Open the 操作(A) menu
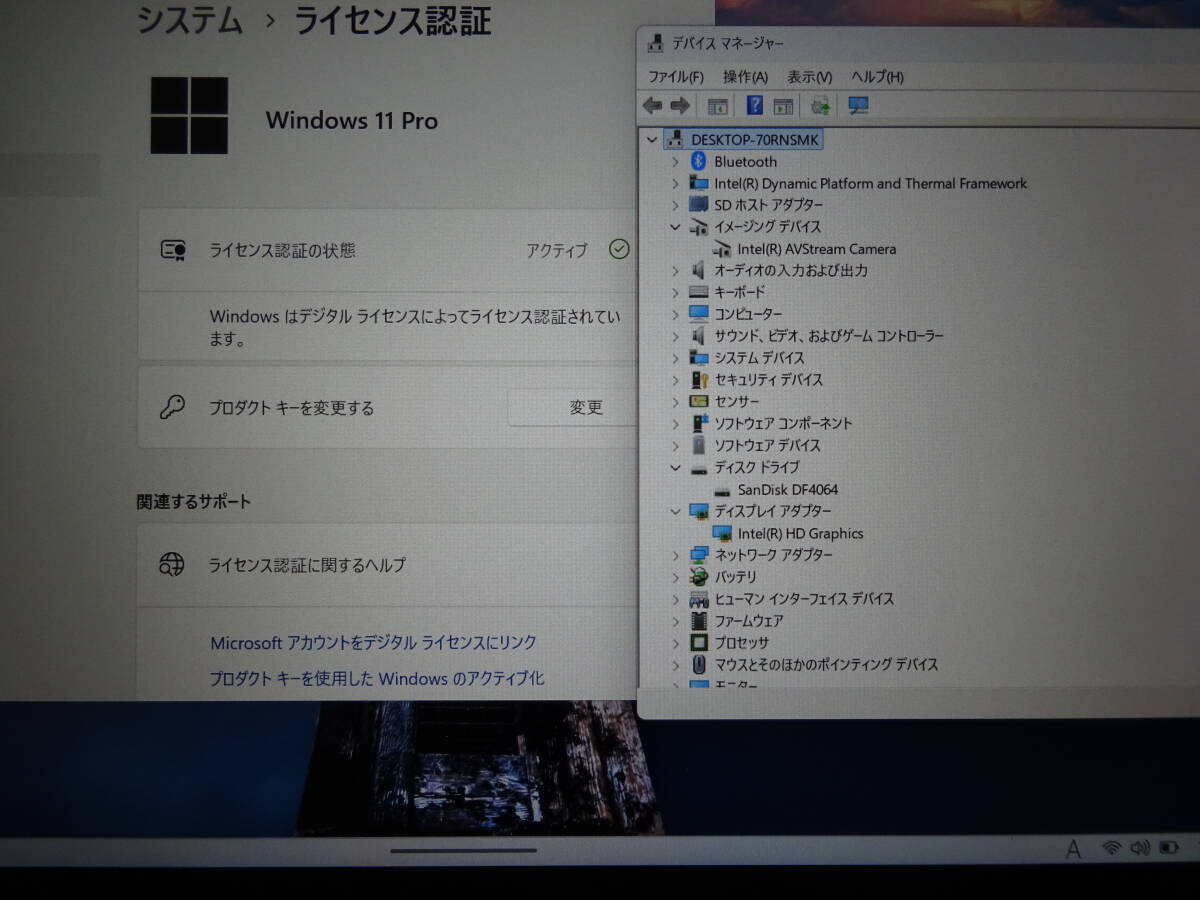This screenshot has height=900, width=1200. tap(745, 77)
